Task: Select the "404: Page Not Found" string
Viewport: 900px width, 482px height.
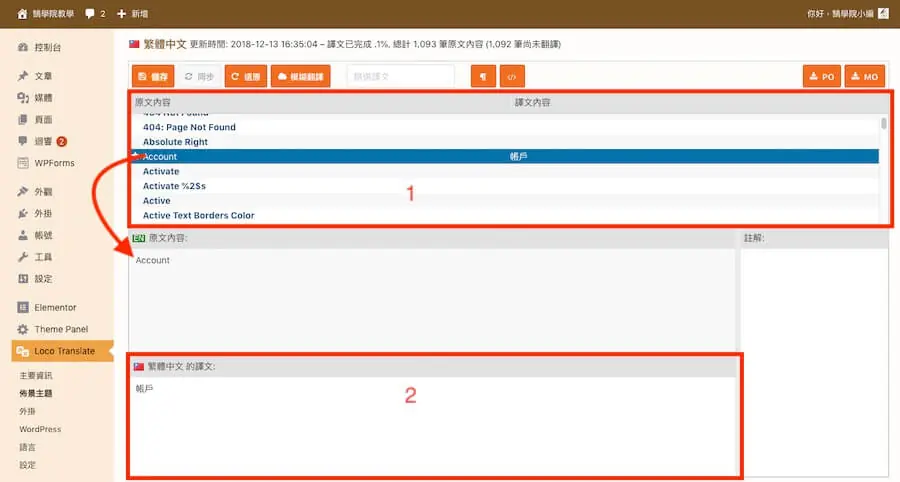Action: pyautogui.click(x=505, y=127)
